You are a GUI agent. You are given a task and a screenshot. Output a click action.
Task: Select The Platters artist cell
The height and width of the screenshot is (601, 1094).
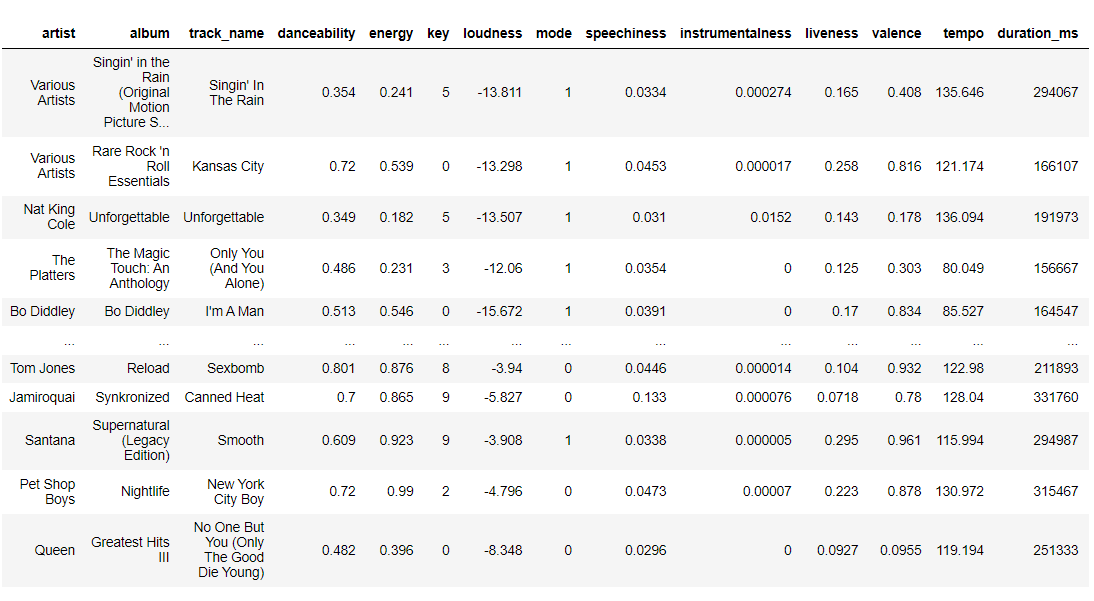click(52, 267)
